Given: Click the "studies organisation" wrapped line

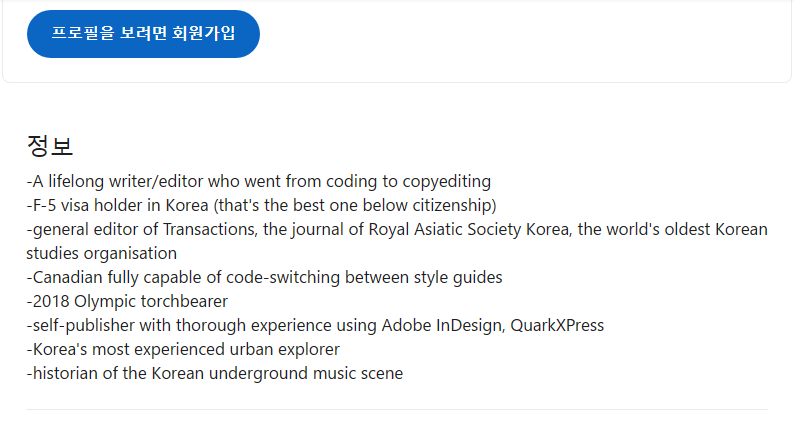Looking at the screenshot, I should tap(101, 254).
